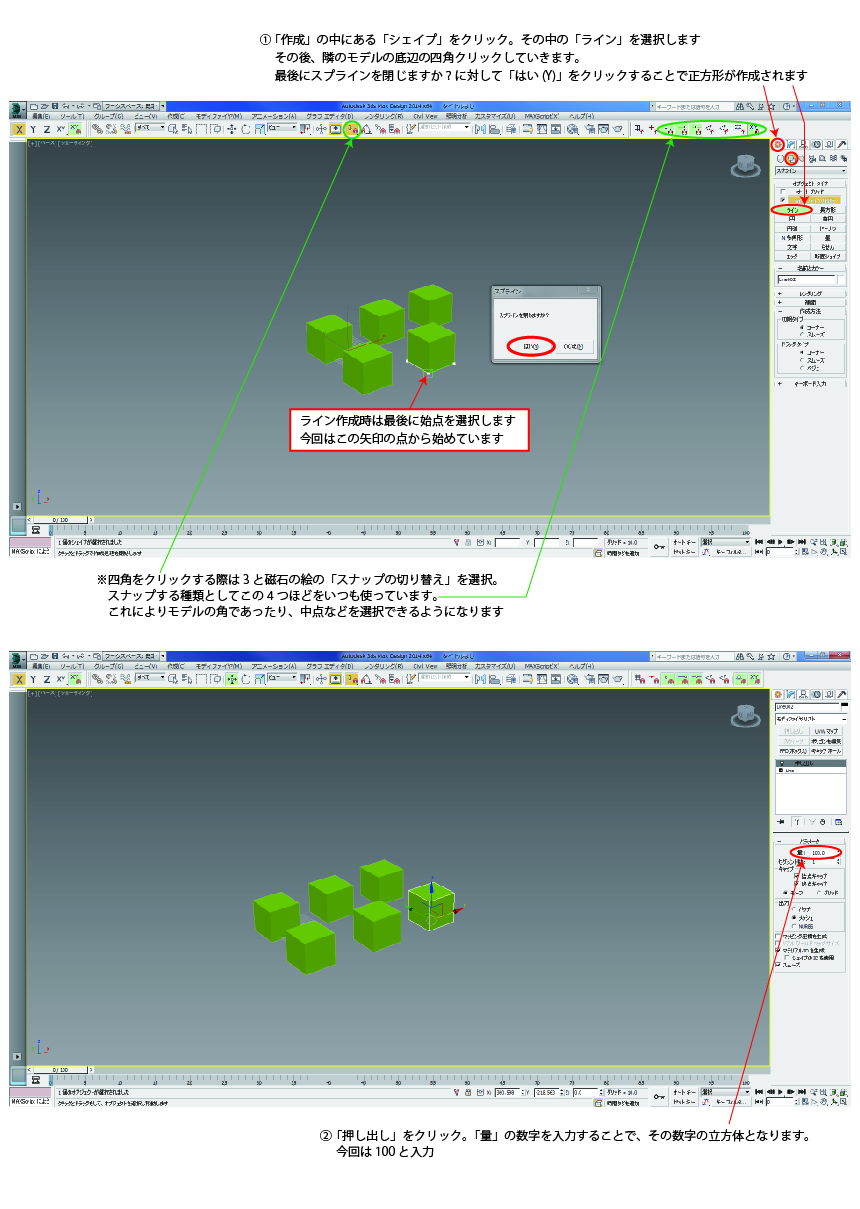The width and height of the screenshot is (860, 1209).
Task: Open the スプライン category dropdown
Action: (811, 171)
